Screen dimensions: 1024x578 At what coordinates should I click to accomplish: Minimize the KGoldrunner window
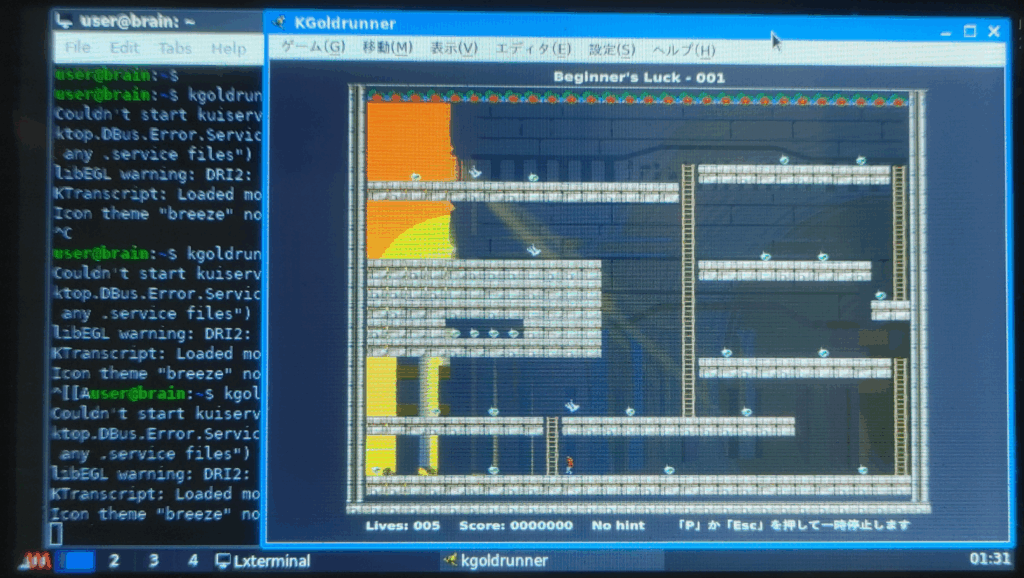[945, 33]
